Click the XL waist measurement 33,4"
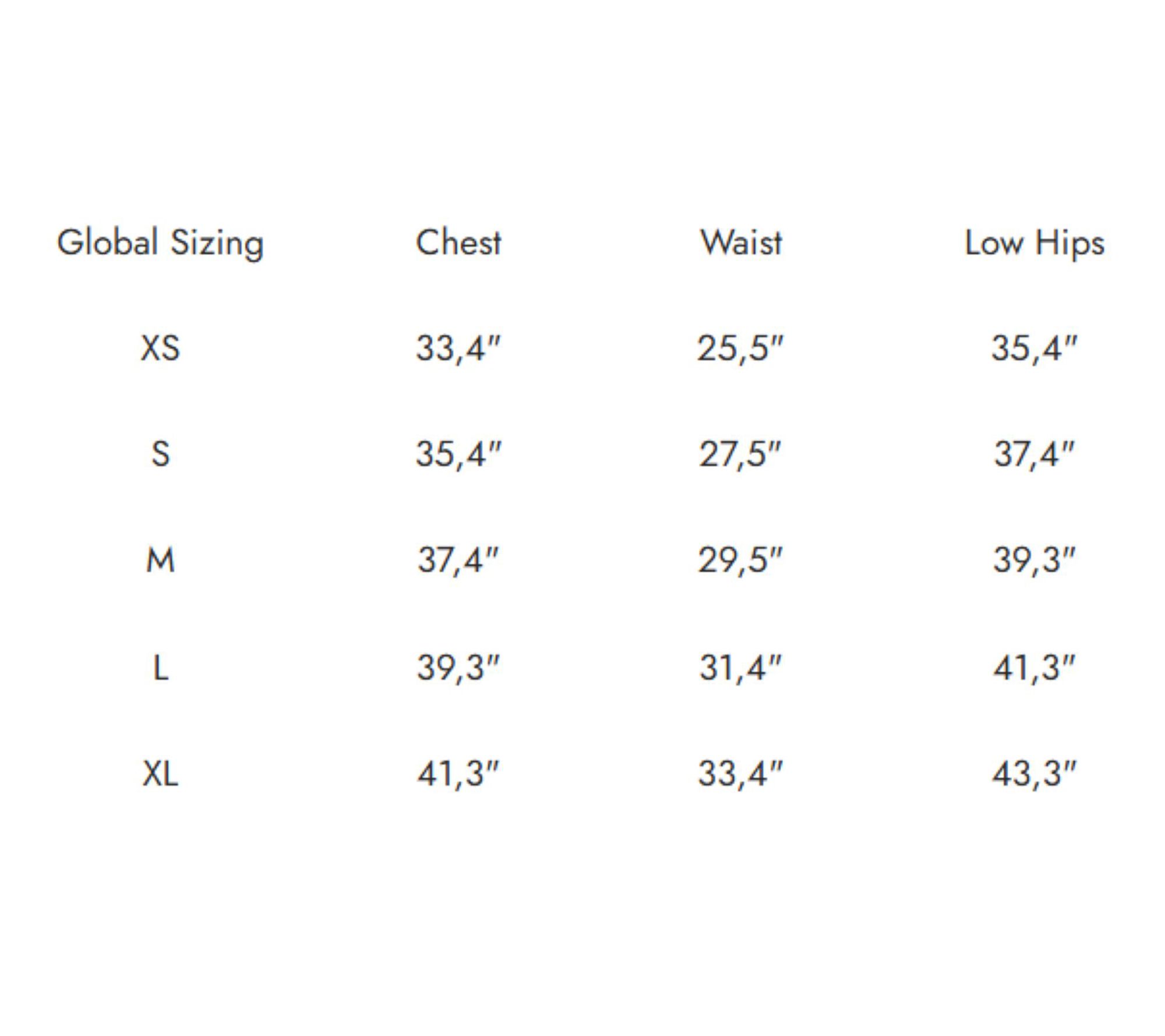 (740, 774)
